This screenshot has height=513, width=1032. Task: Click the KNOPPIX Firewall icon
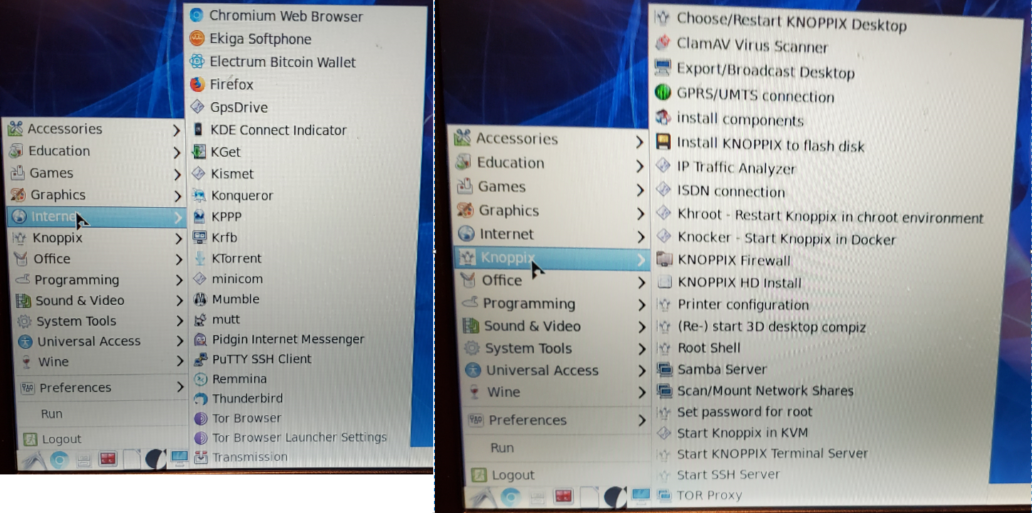coord(664,259)
